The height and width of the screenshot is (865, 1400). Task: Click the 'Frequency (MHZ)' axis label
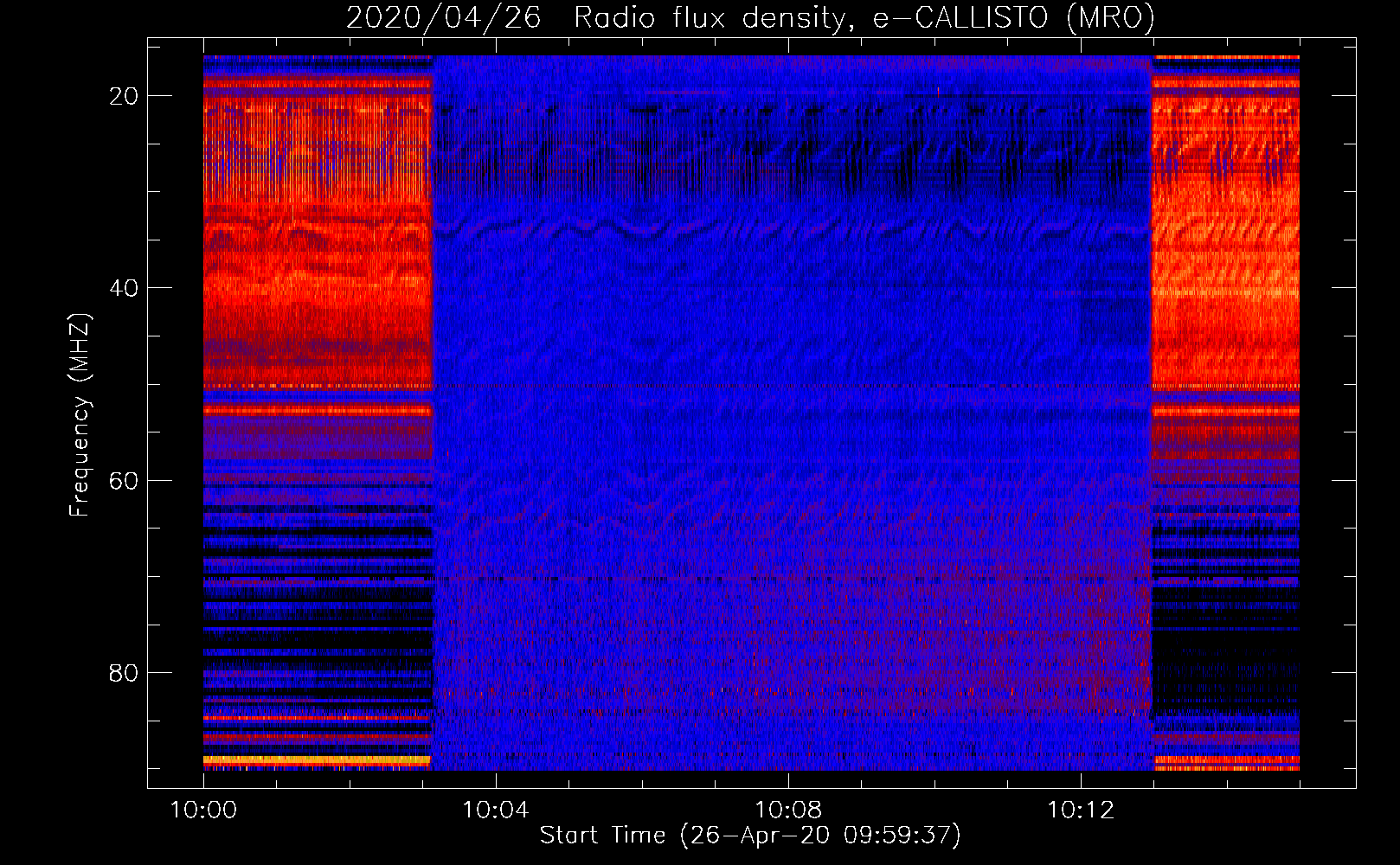pyautogui.click(x=79, y=415)
